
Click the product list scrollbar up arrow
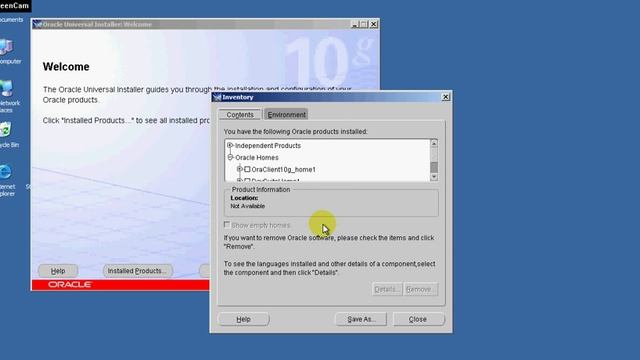coord(434,143)
